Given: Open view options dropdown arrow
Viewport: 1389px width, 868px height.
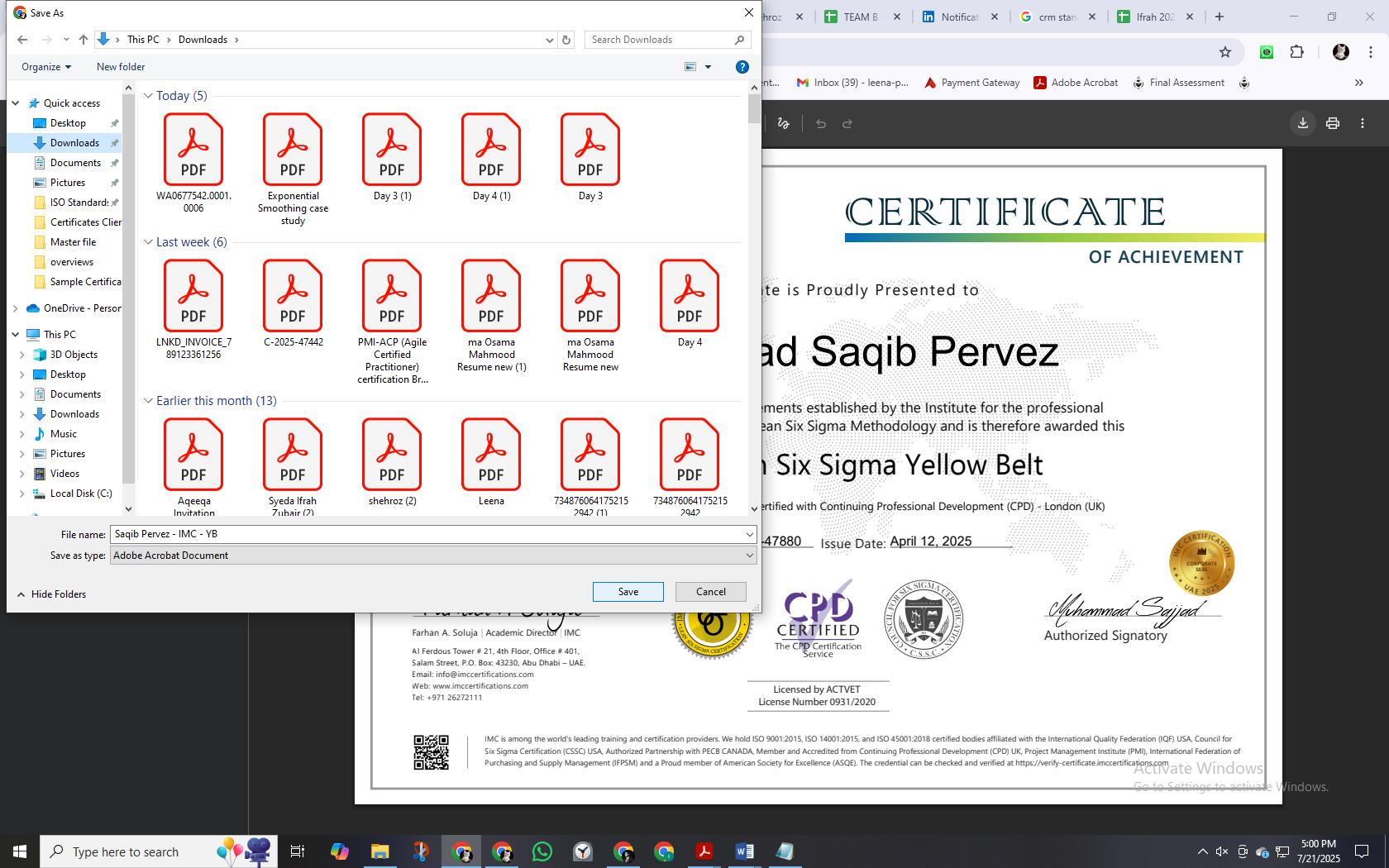Looking at the screenshot, I should point(708,67).
